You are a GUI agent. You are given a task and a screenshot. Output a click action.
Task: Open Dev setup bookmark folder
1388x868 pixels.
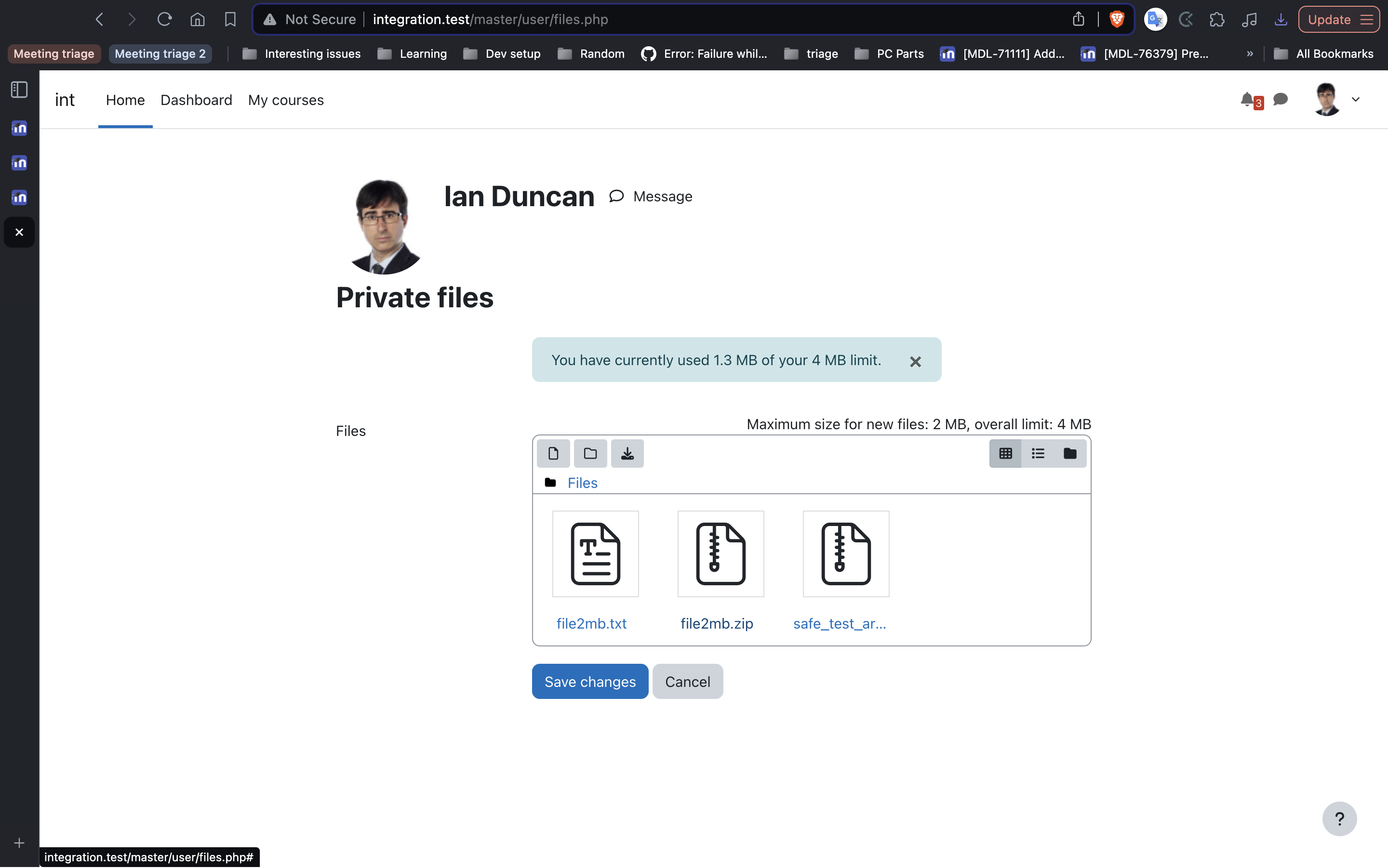(x=502, y=53)
